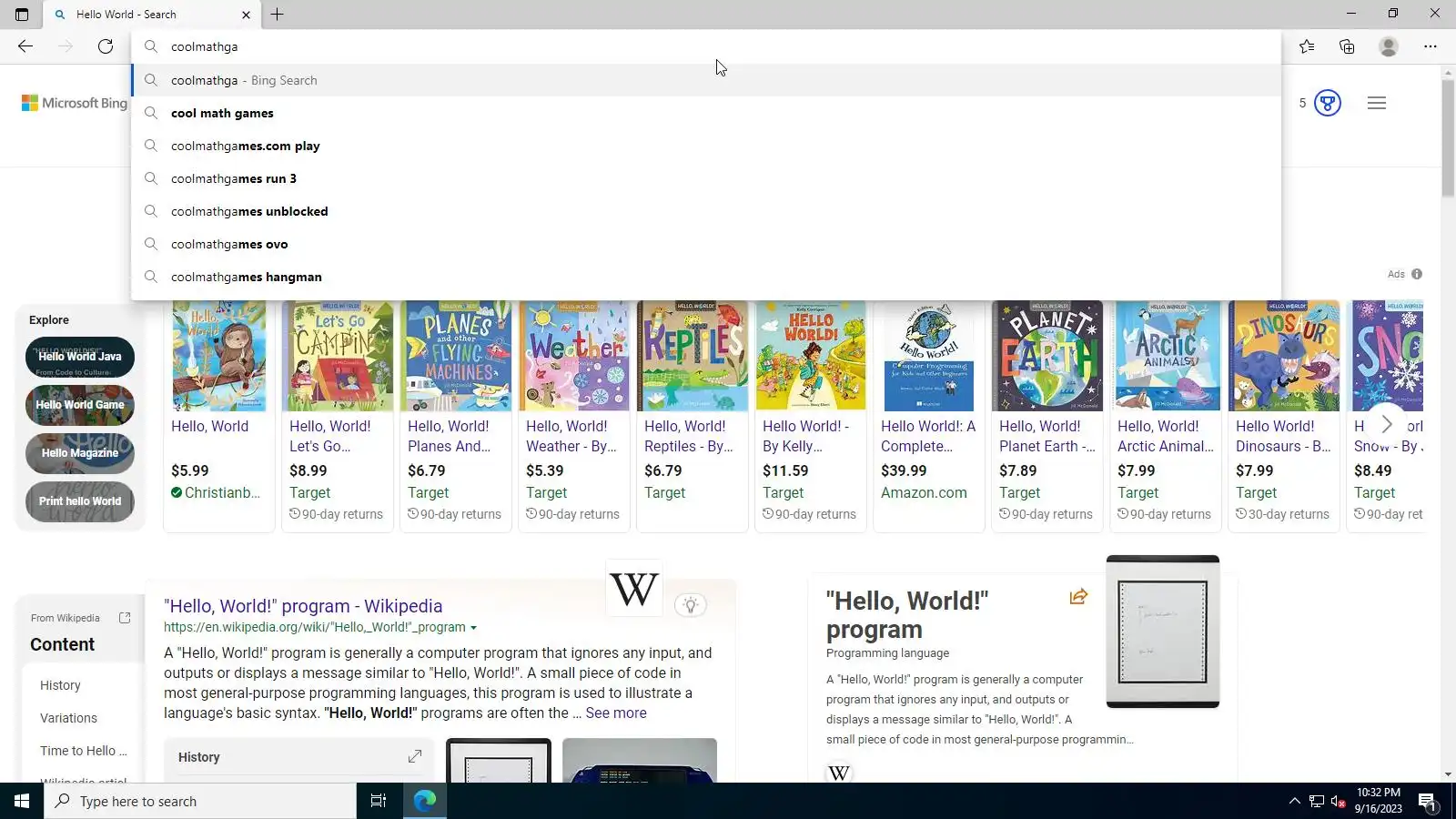Open Hello World!: A Complete product link
The height and width of the screenshot is (819, 1456).
pyautogui.click(x=928, y=436)
